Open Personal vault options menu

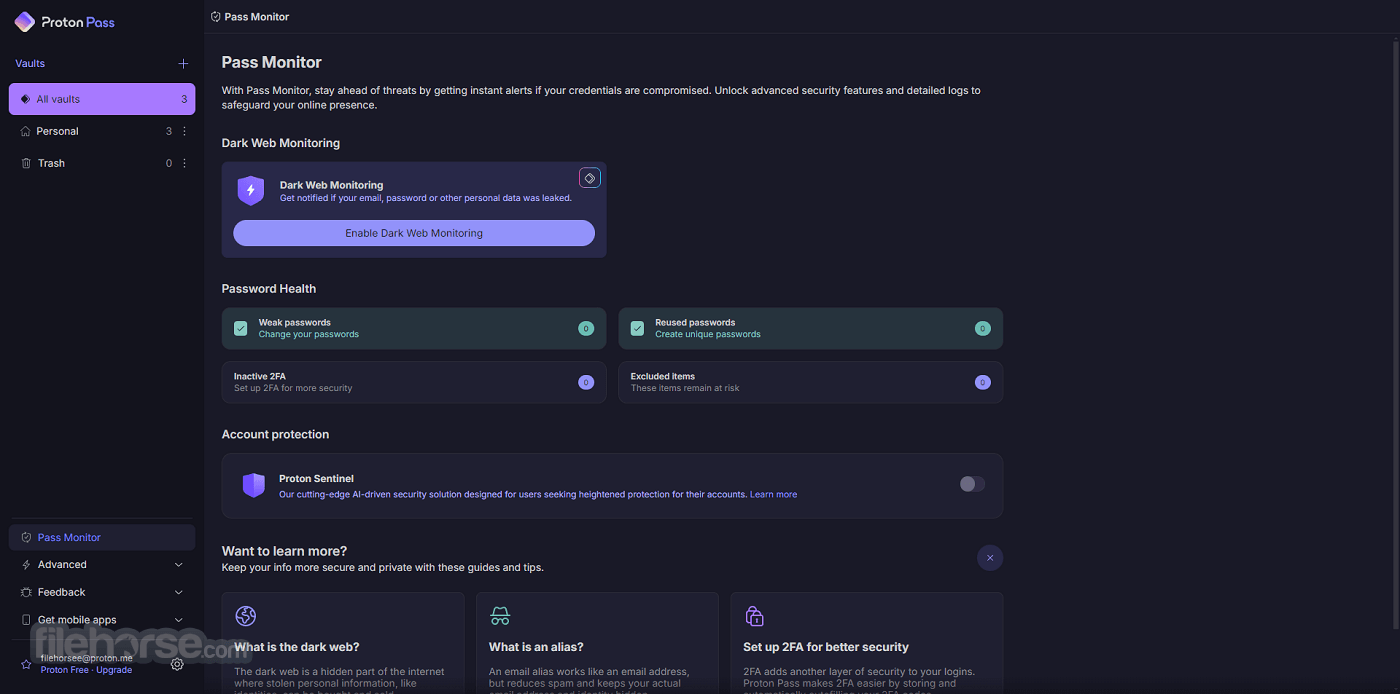pos(184,131)
